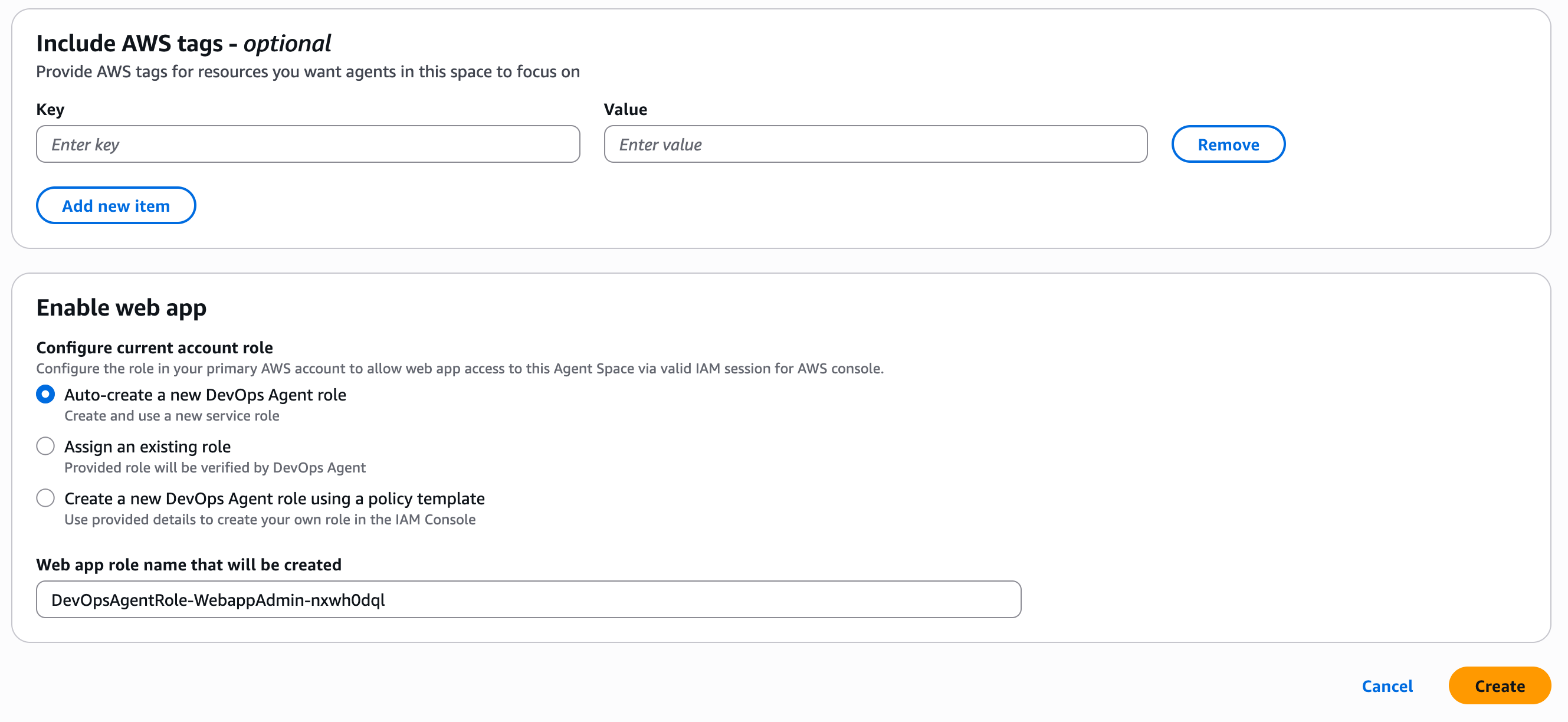Click the Key field label
The height and width of the screenshot is (722, 1568).
[51, 110]
